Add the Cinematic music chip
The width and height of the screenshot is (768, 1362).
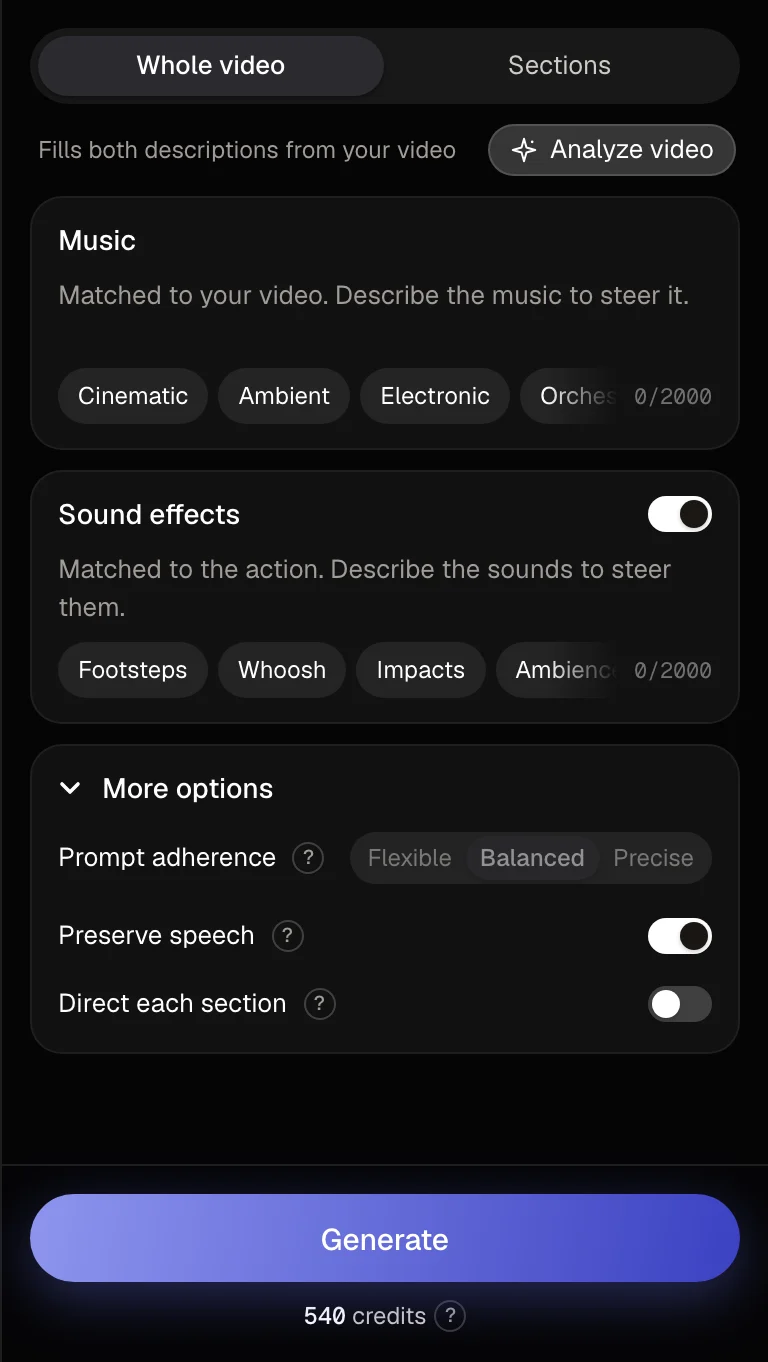click(x=133, y=396)
